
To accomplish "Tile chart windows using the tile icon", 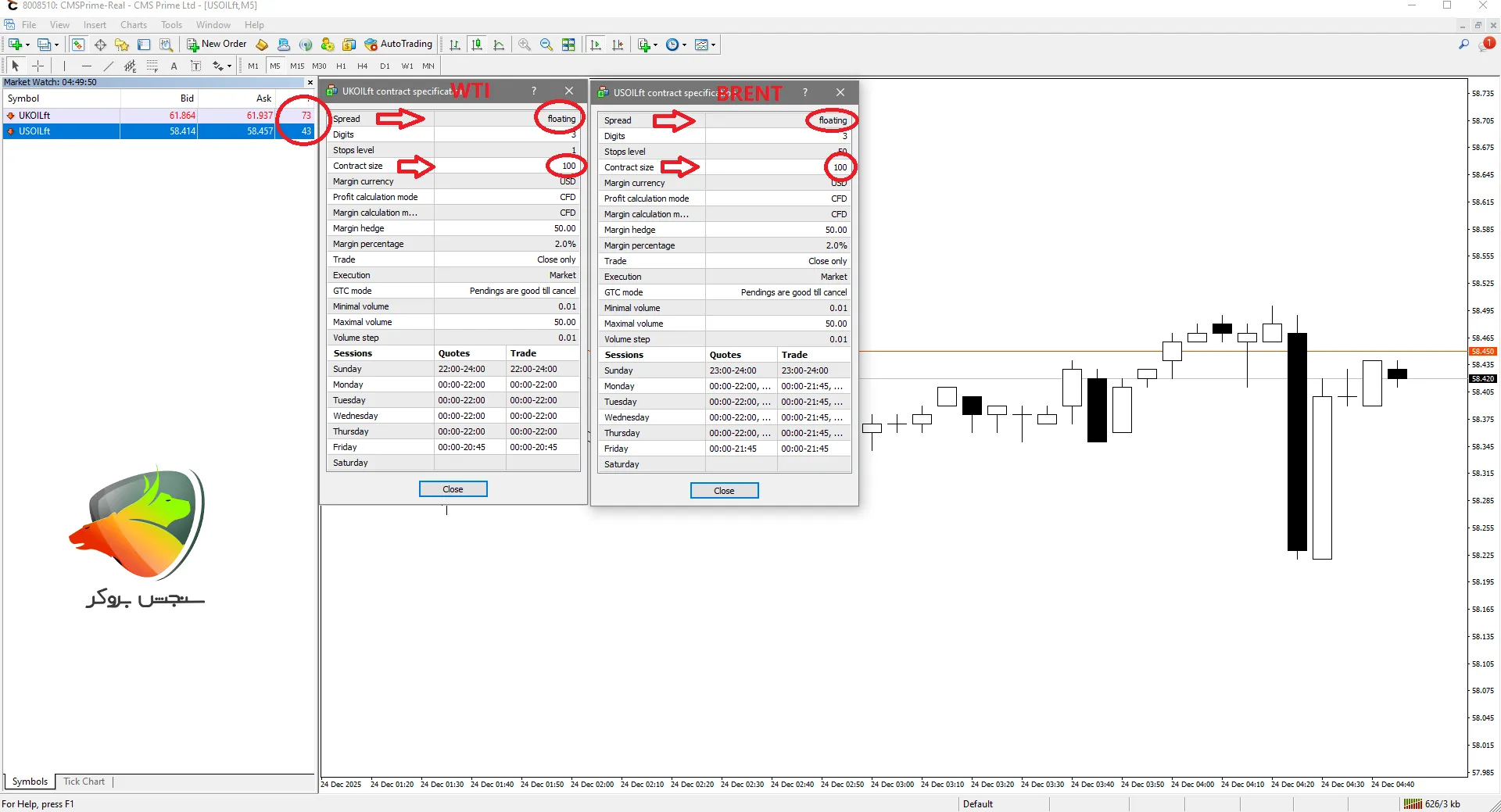I will 568,45.
